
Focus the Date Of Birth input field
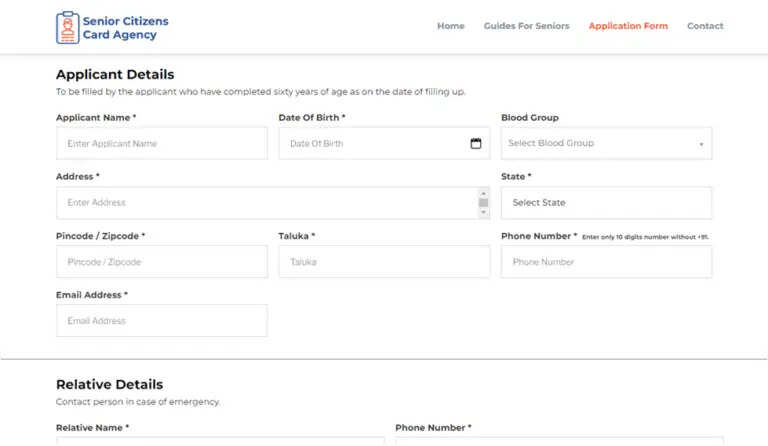coord(384,143)
